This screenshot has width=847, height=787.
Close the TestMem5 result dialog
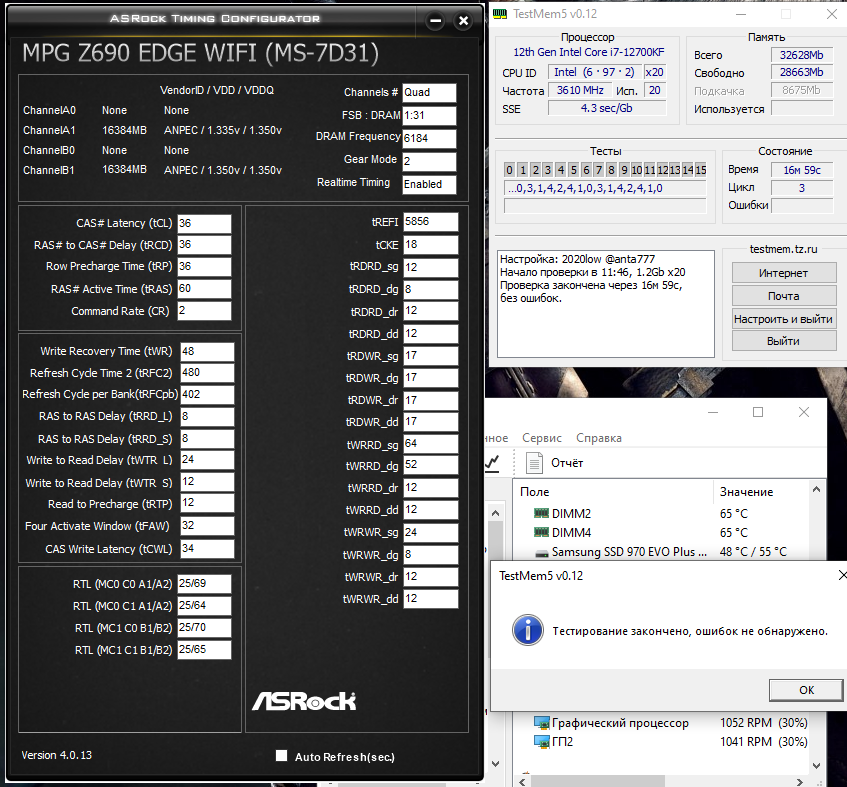pyautogui.click(x=842, y=576)
